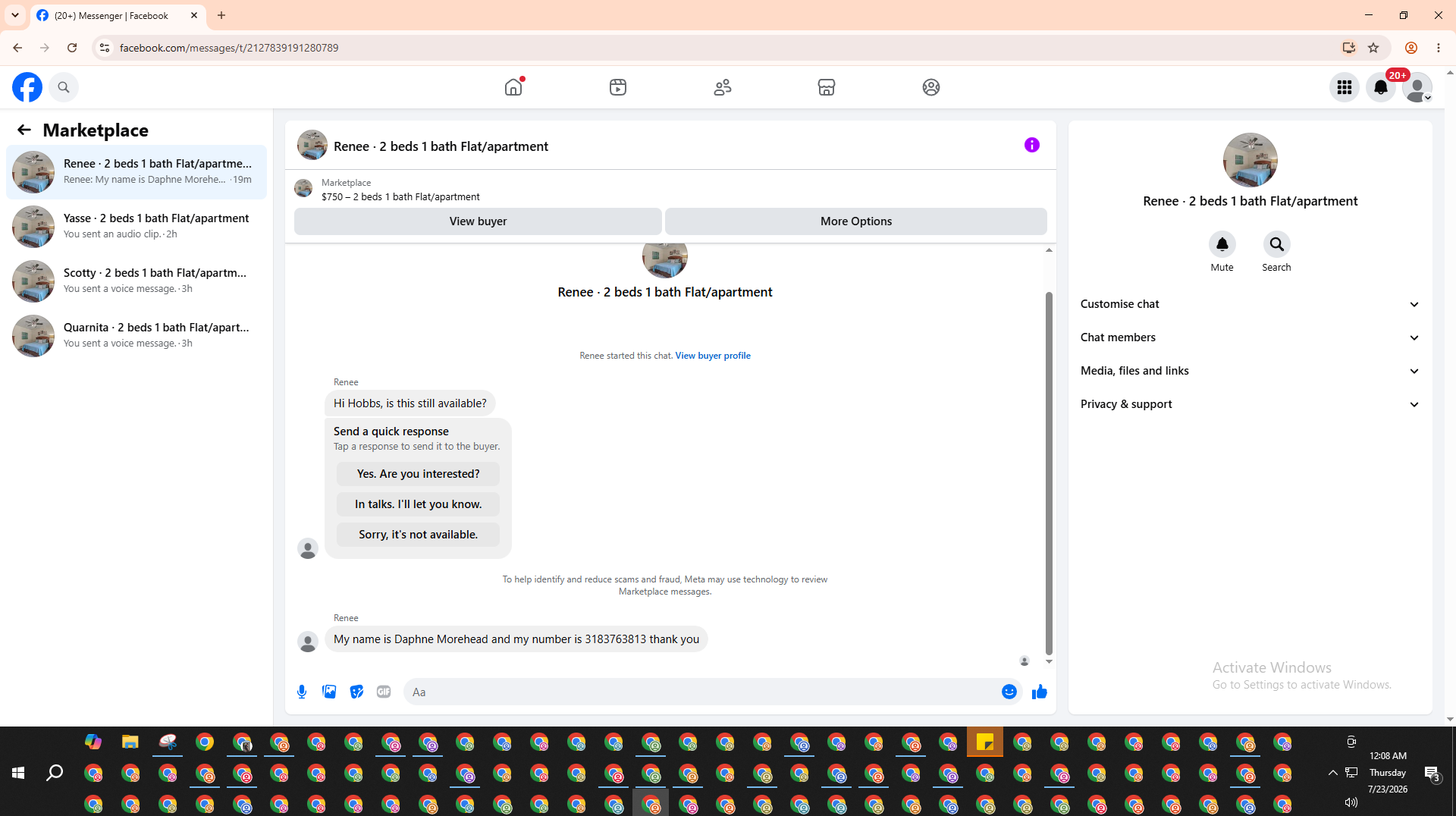Select Renee's message with phone number
Image resolution: width=1456 pixels, height=816 pixels.
[x=516, y=639]
